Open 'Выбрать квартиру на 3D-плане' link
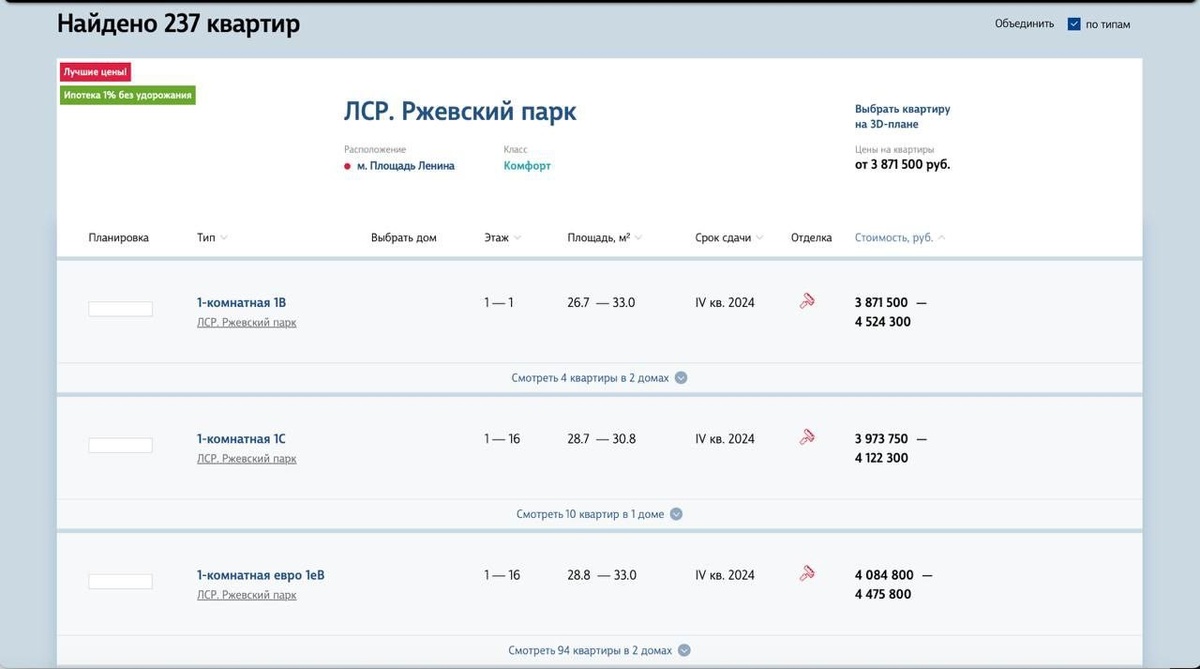 (902, 116)
